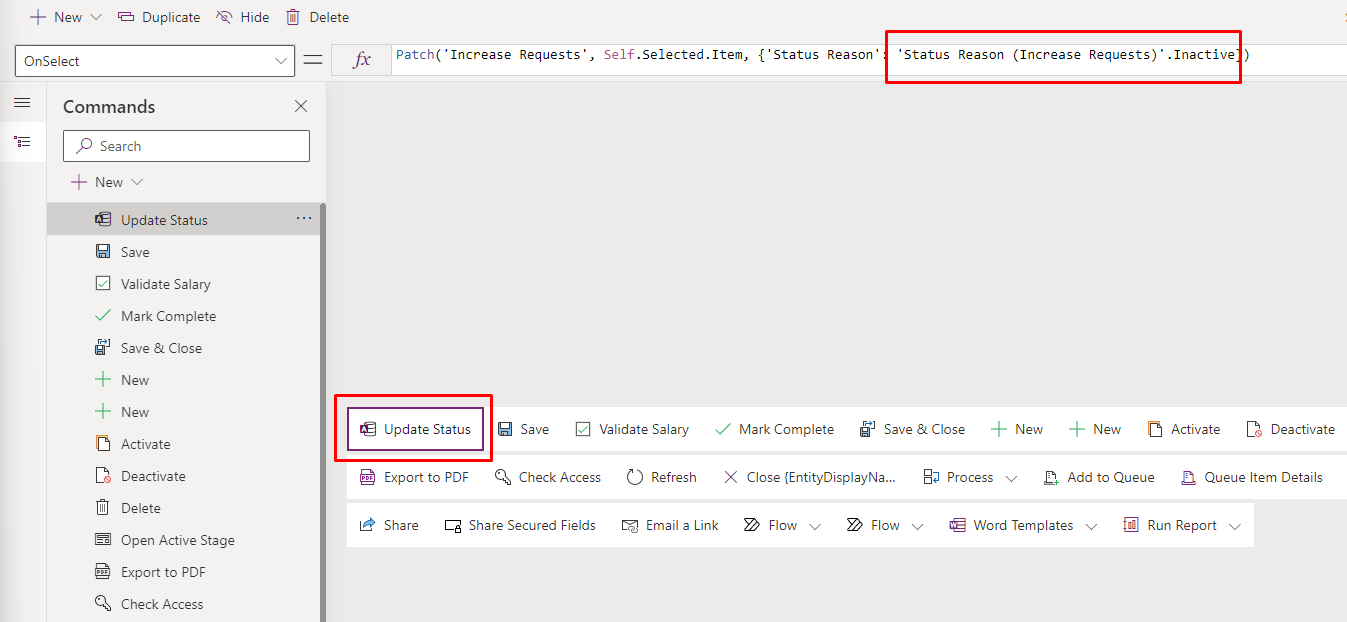Click Email a Link command
The height and width of the screenshot is (622, 1347).
point(670,525)
